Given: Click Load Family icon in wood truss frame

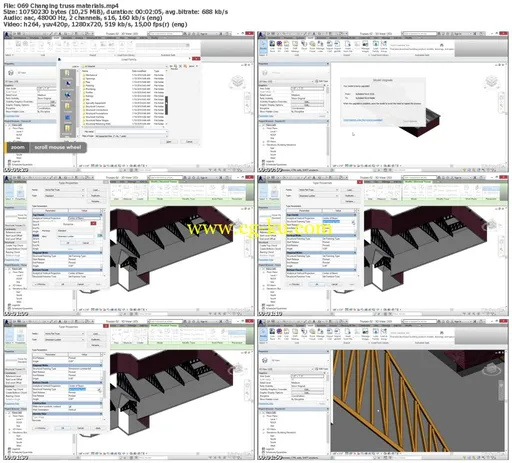Looking at the screenshot, I should point(376,334).
